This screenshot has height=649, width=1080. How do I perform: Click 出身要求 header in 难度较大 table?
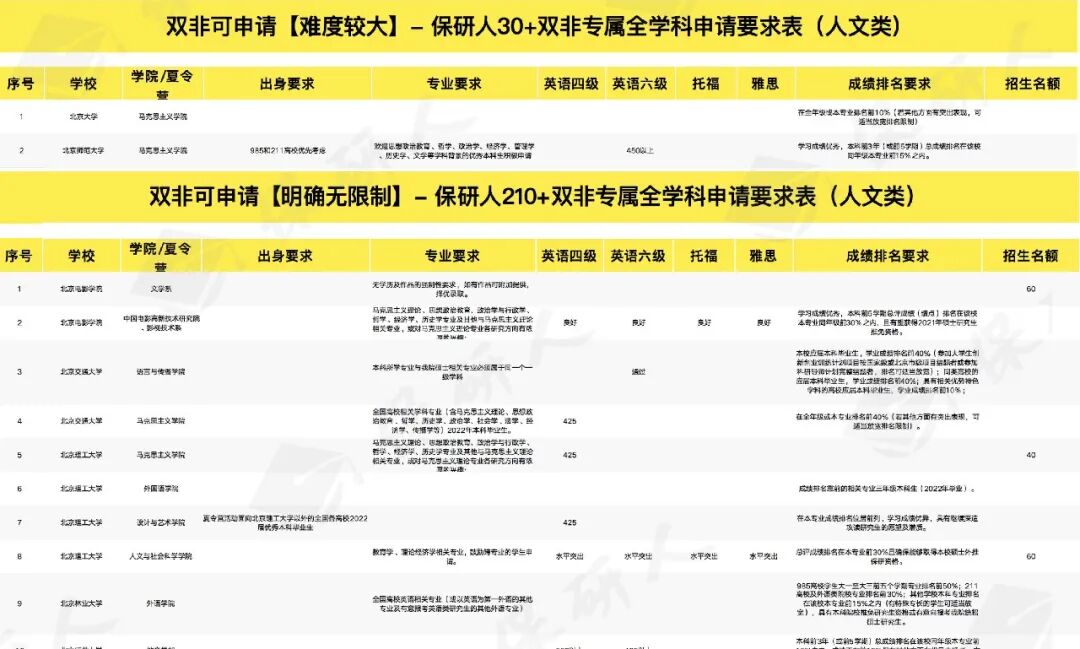[287, 84]
